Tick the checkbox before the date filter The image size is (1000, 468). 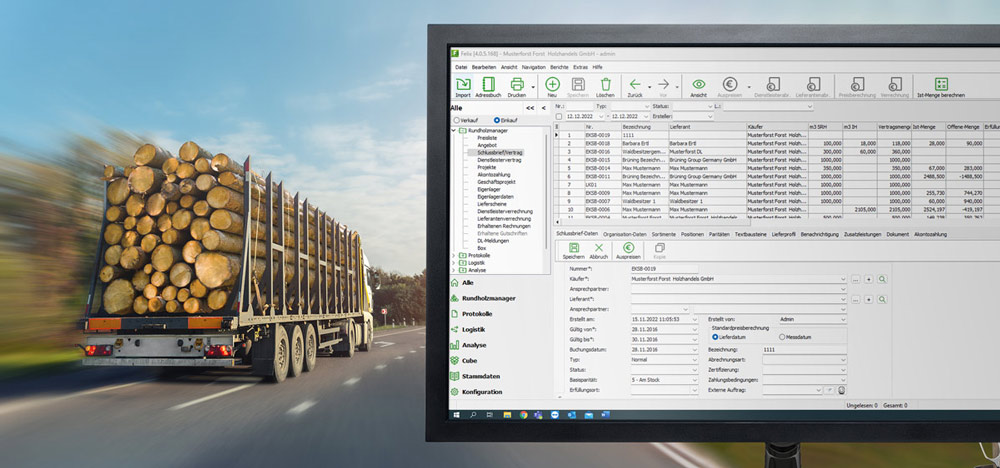click(558, 116)
